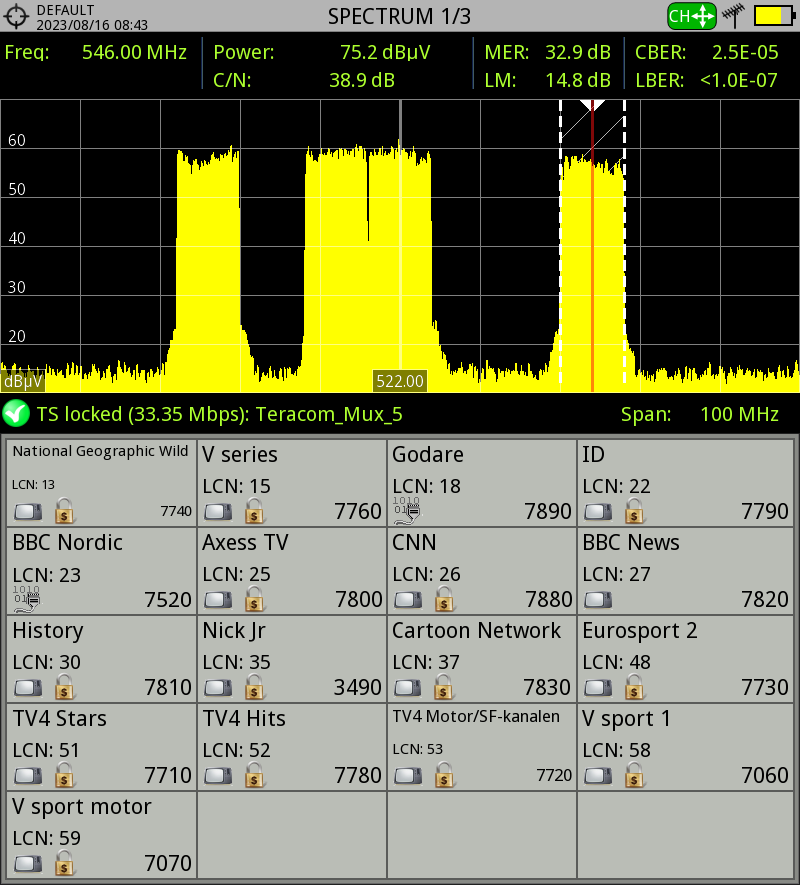Click the TV icon in the CNN cell
800x885 pixels.
click(x=408, y=600)
